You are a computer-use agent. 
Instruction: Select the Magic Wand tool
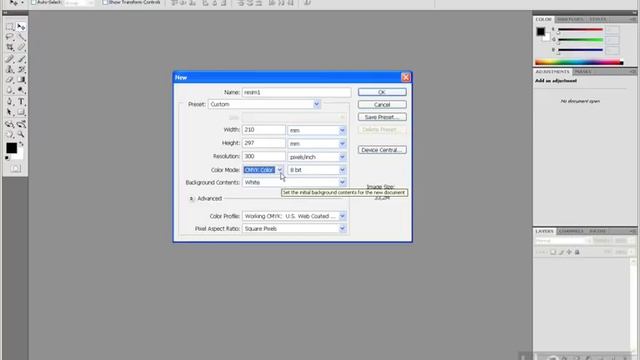click(21, 37)
